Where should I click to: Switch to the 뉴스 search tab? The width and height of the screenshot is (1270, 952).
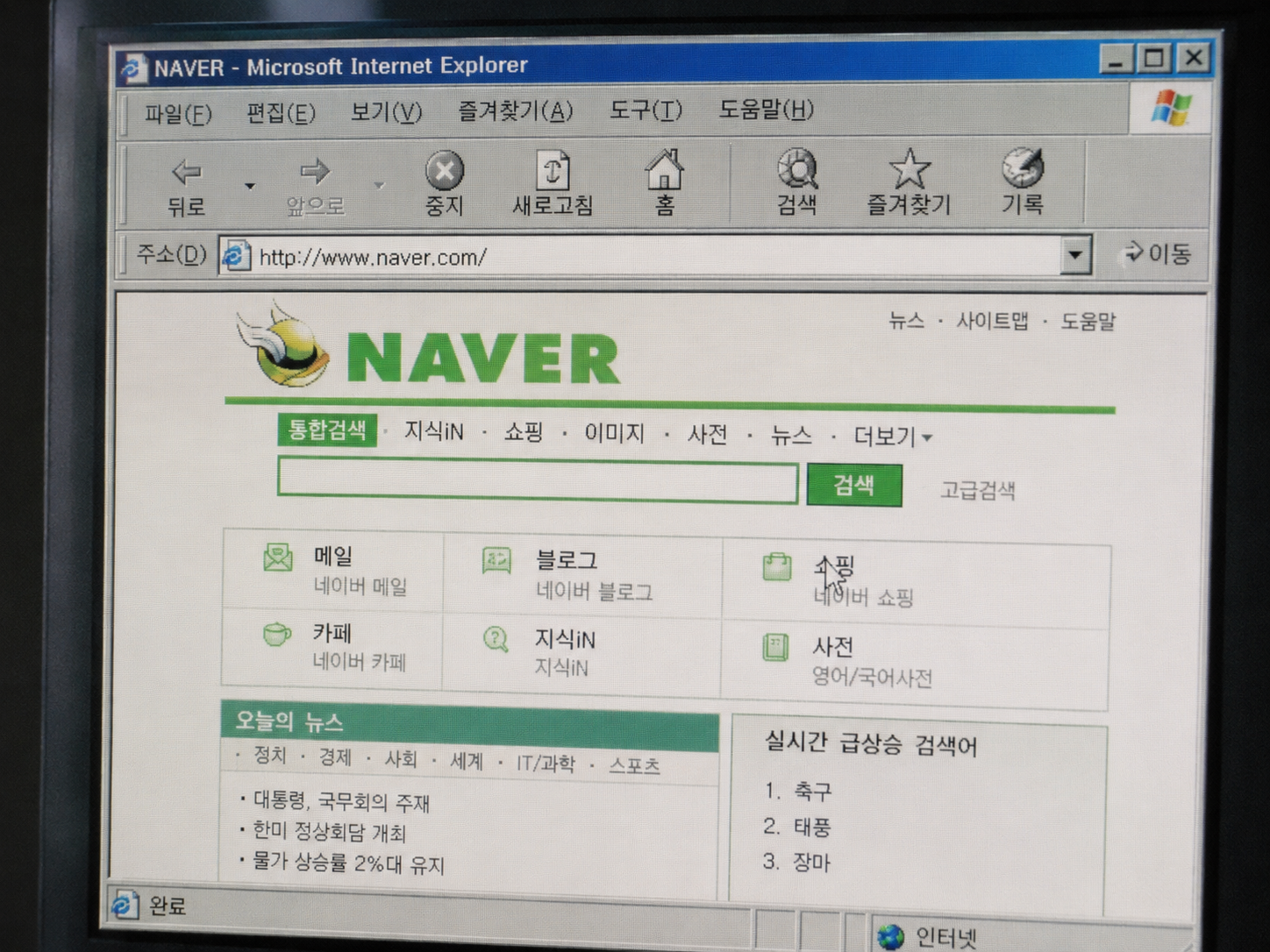pos(791,435)
